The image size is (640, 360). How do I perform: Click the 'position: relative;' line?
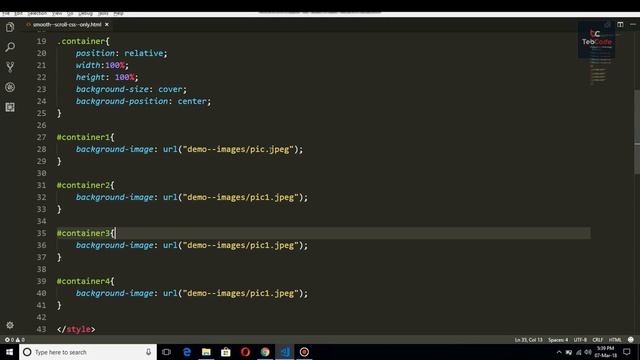click(x=121, y=53)
